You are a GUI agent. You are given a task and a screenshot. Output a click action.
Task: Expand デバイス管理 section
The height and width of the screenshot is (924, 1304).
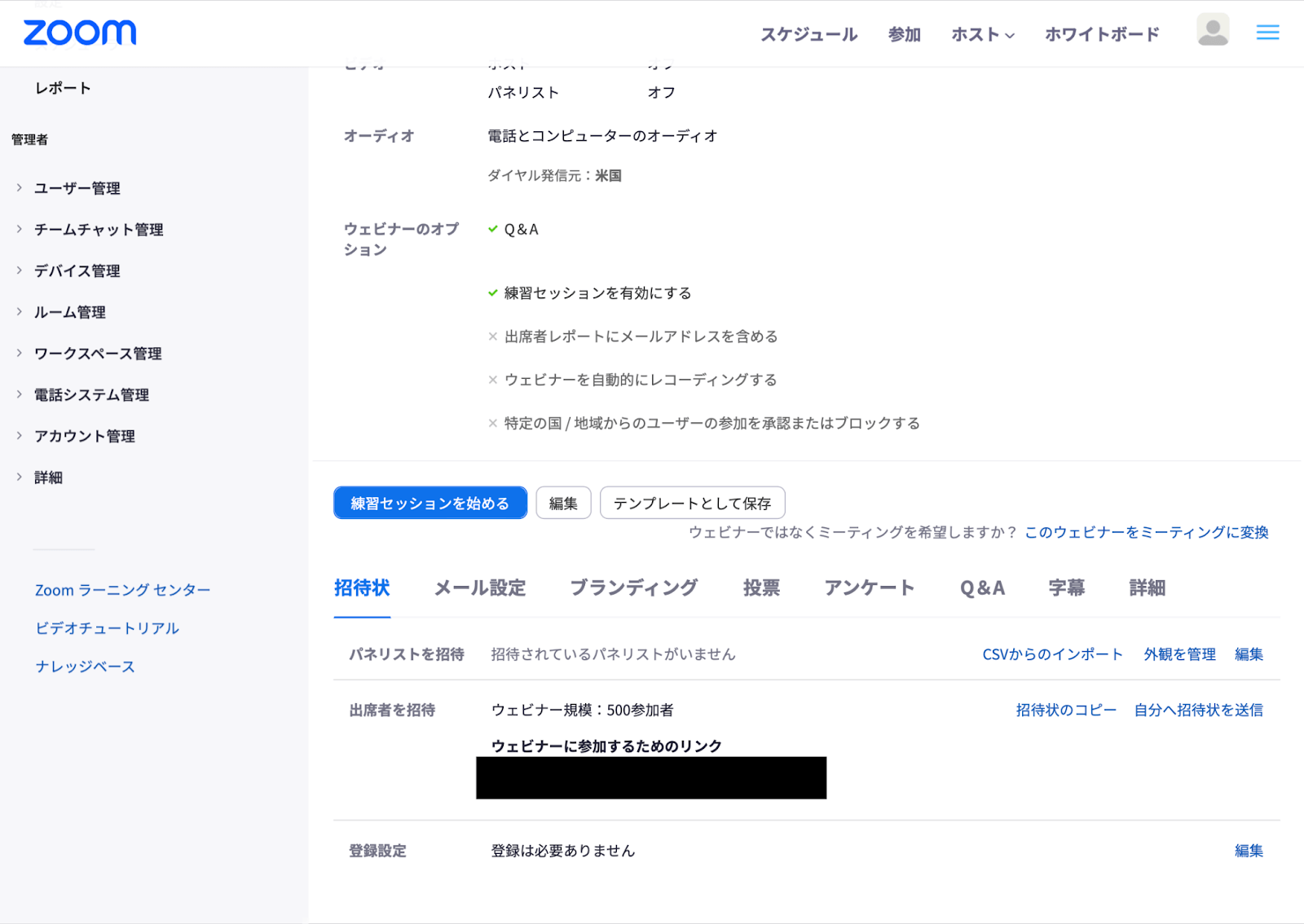tap(77, 271)
